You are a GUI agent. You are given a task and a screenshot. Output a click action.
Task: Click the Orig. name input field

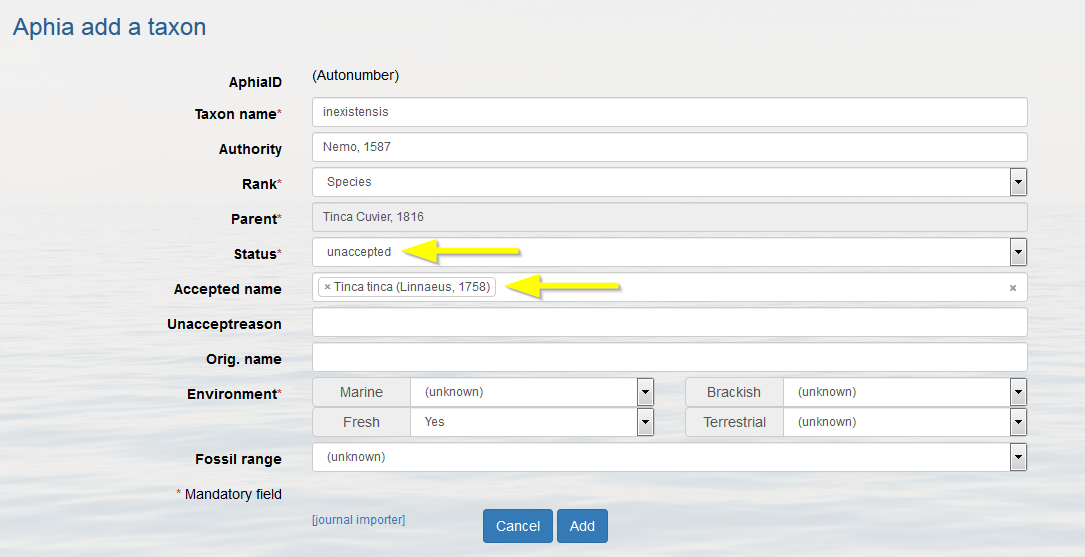(x=669, y=357)
